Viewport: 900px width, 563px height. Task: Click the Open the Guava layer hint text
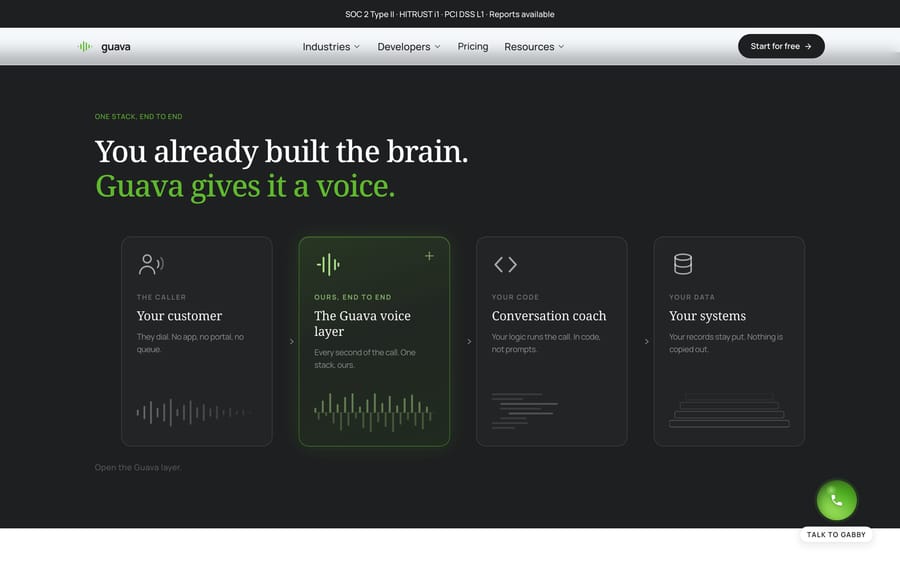pos(138,468)
